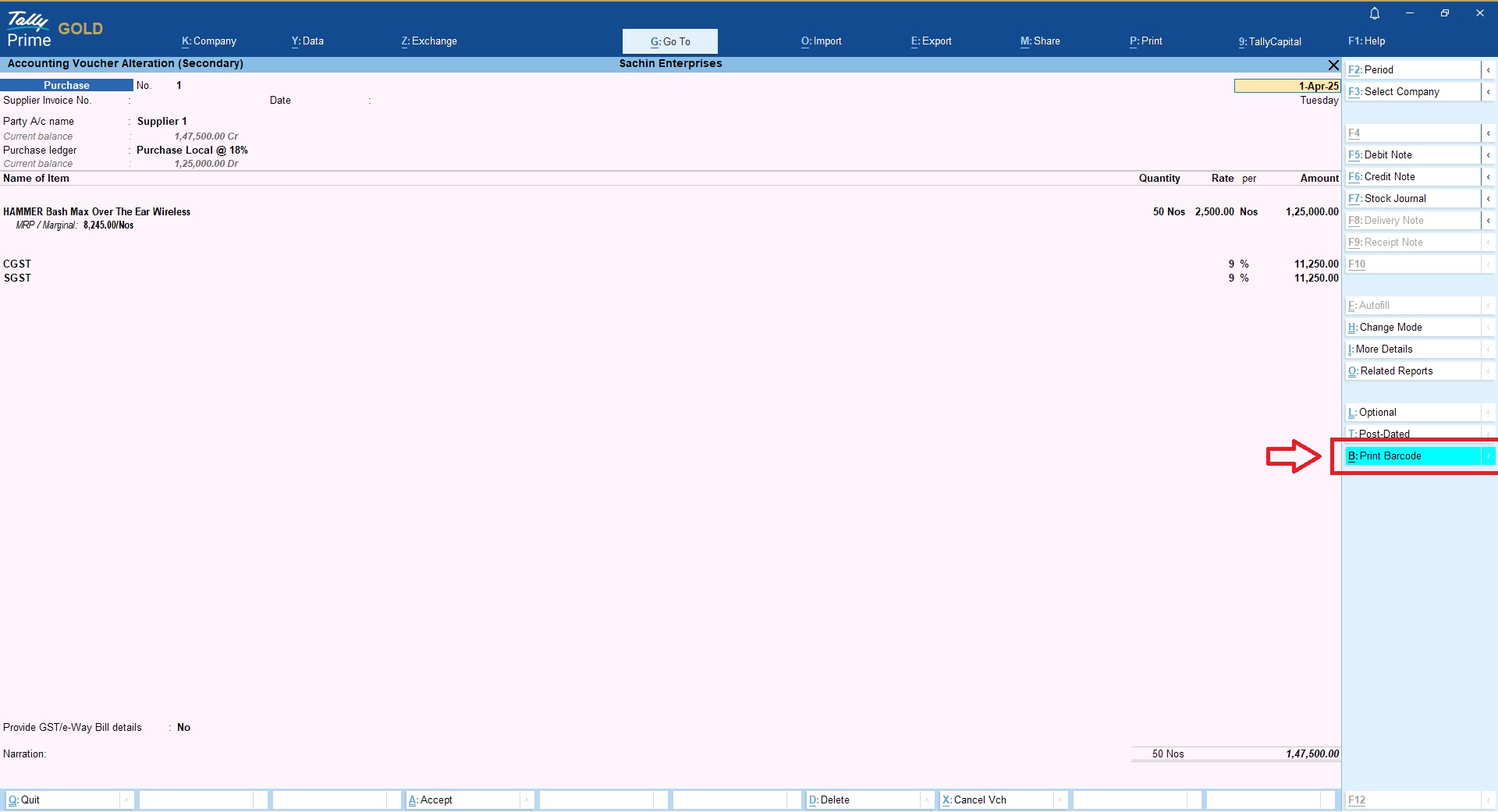The width and height of the screenshot is (1498, 812).
Task: Open the Go To menu
Action: pyautogui.click(x=670, y=41)
